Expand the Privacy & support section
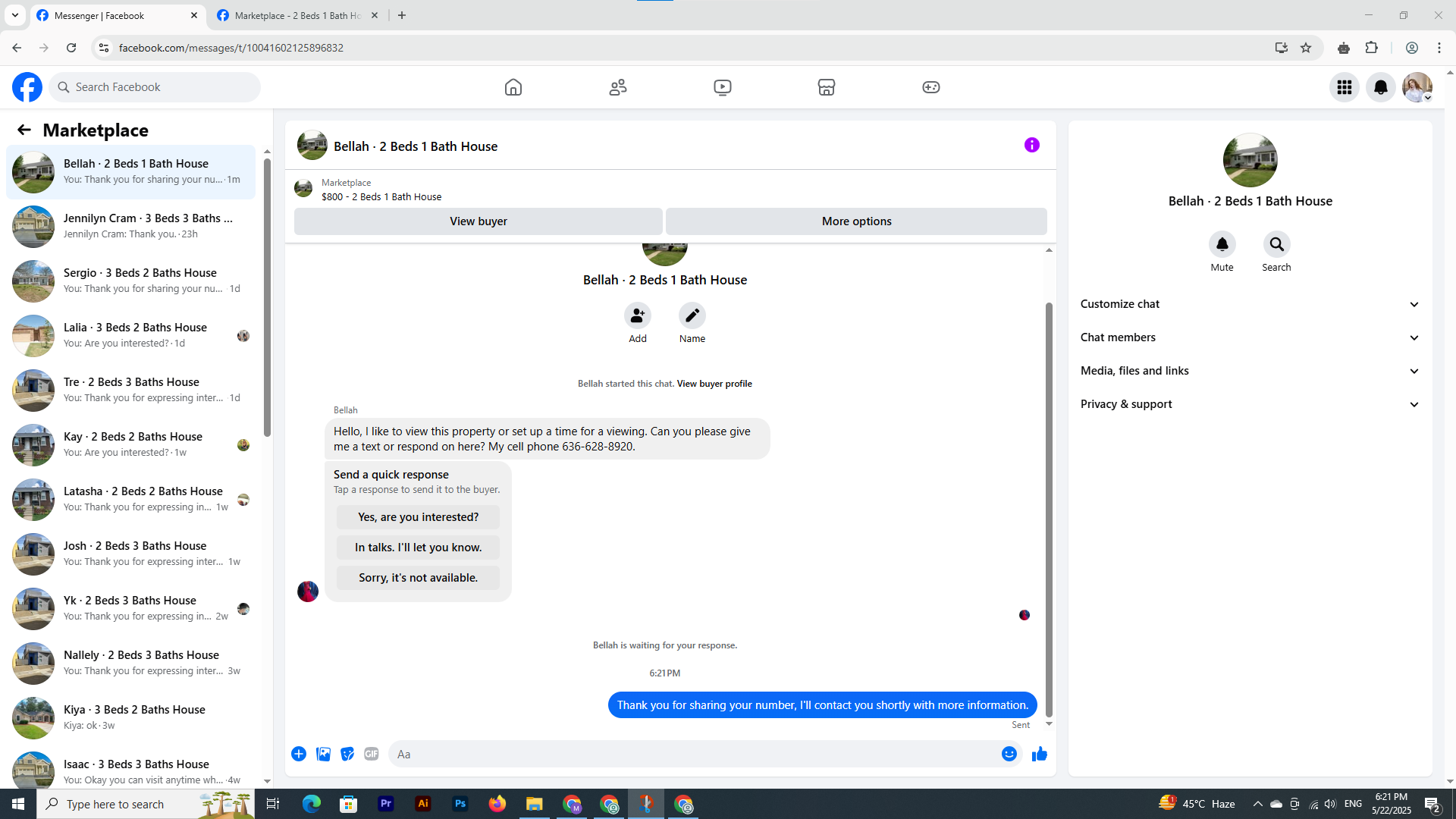Screen dimensions: 1456x819 tap(1250, 404)
